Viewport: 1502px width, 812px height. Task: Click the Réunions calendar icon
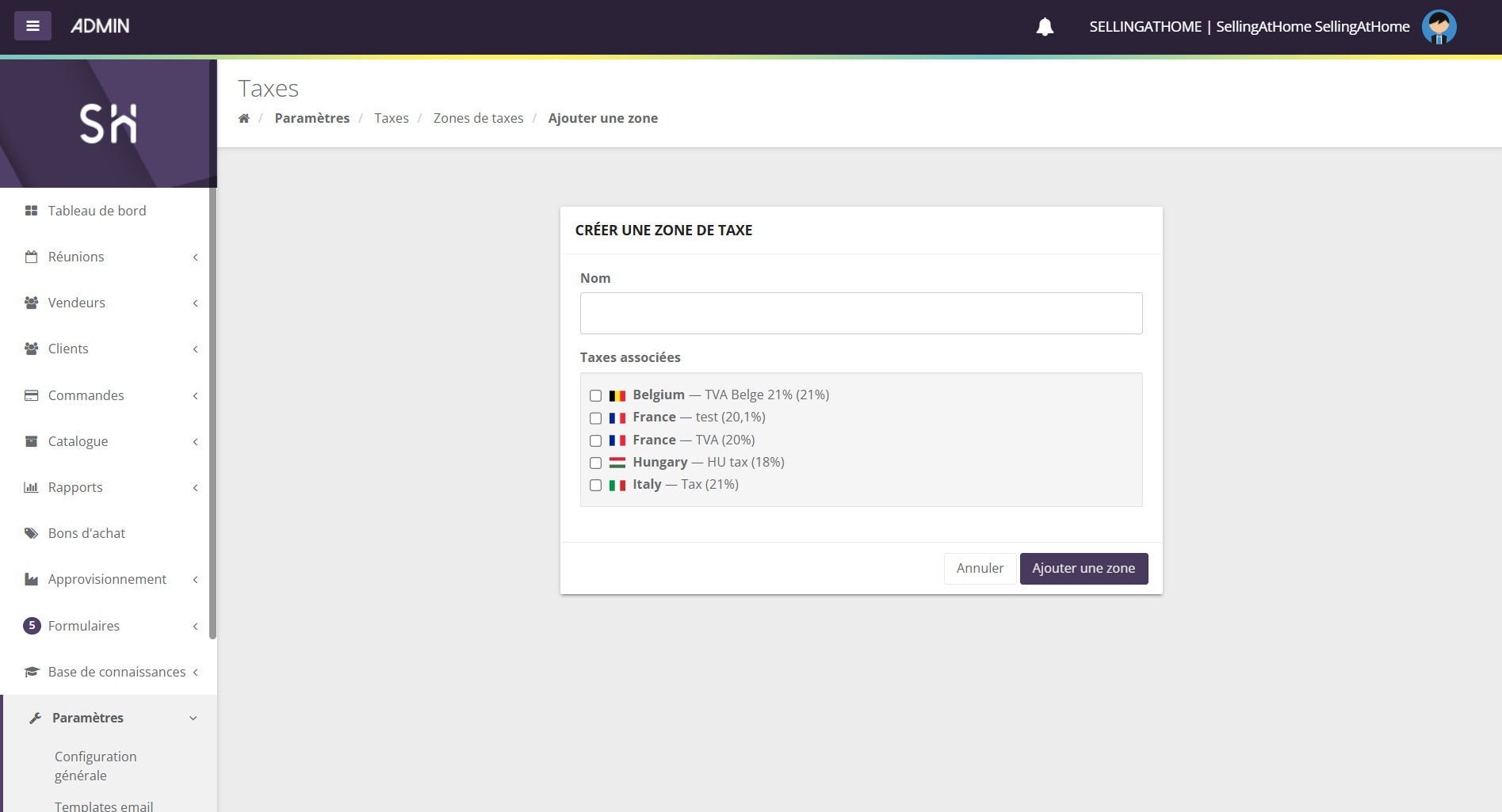pos(32,257)
